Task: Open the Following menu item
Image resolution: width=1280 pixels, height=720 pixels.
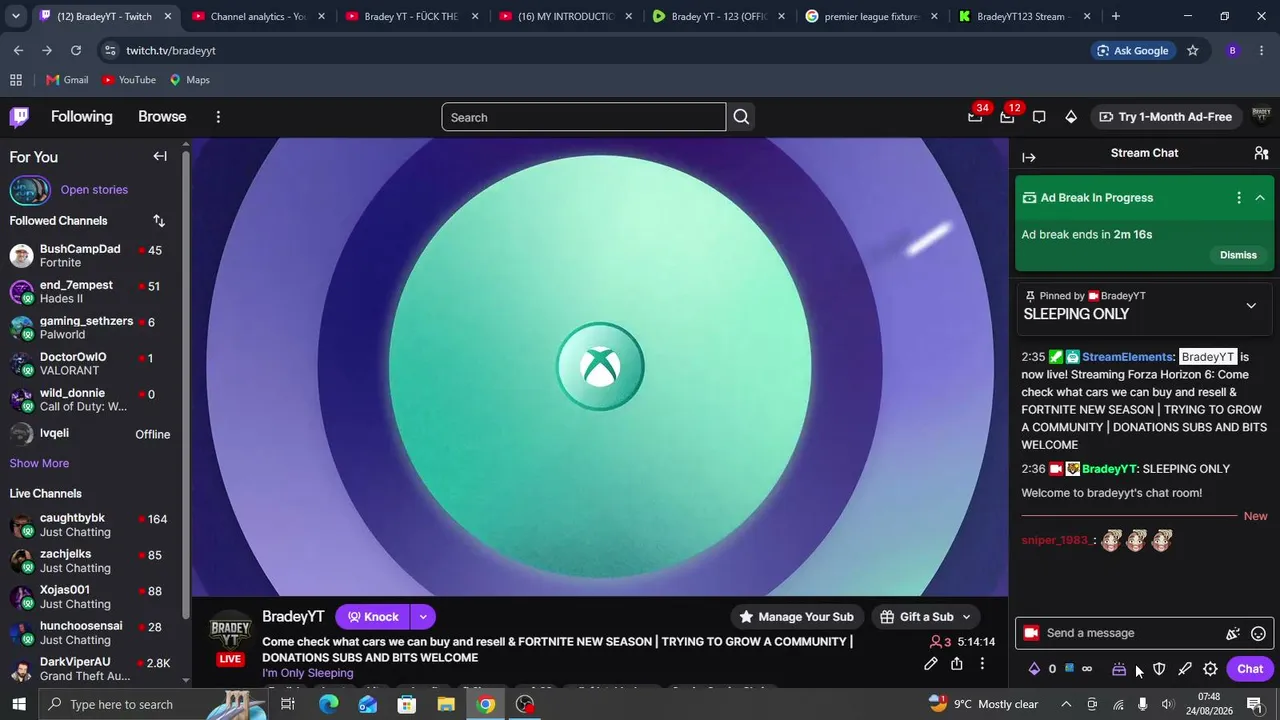Action: (x=82, y=117)
